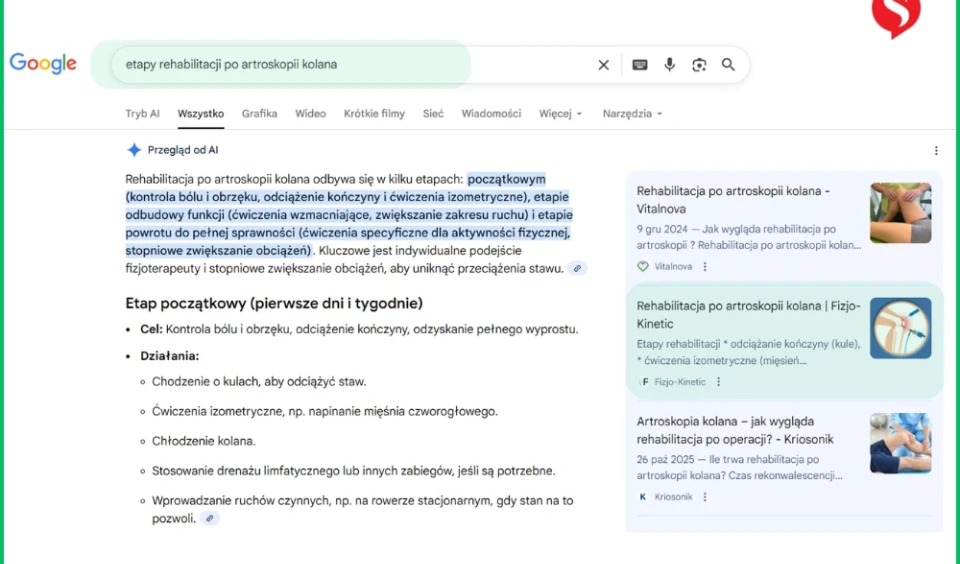This screenshot has height=564, width=960.
Task: Open the Vitalnova knee massage thumbnail
Action: 901,213
